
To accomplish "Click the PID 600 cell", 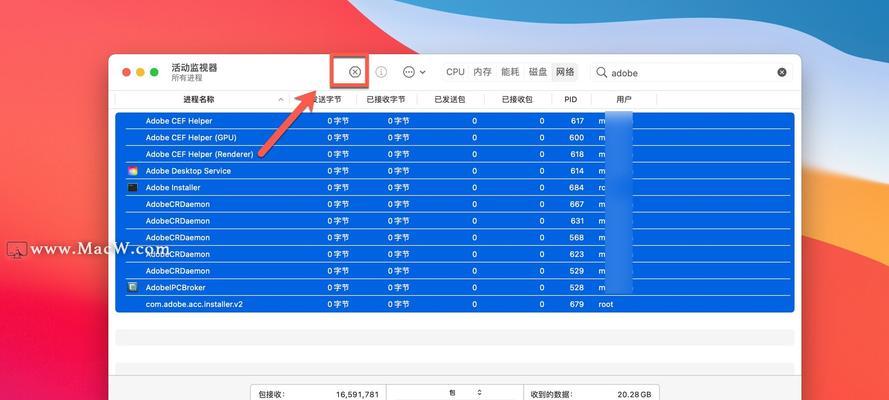I will (577, 137).
